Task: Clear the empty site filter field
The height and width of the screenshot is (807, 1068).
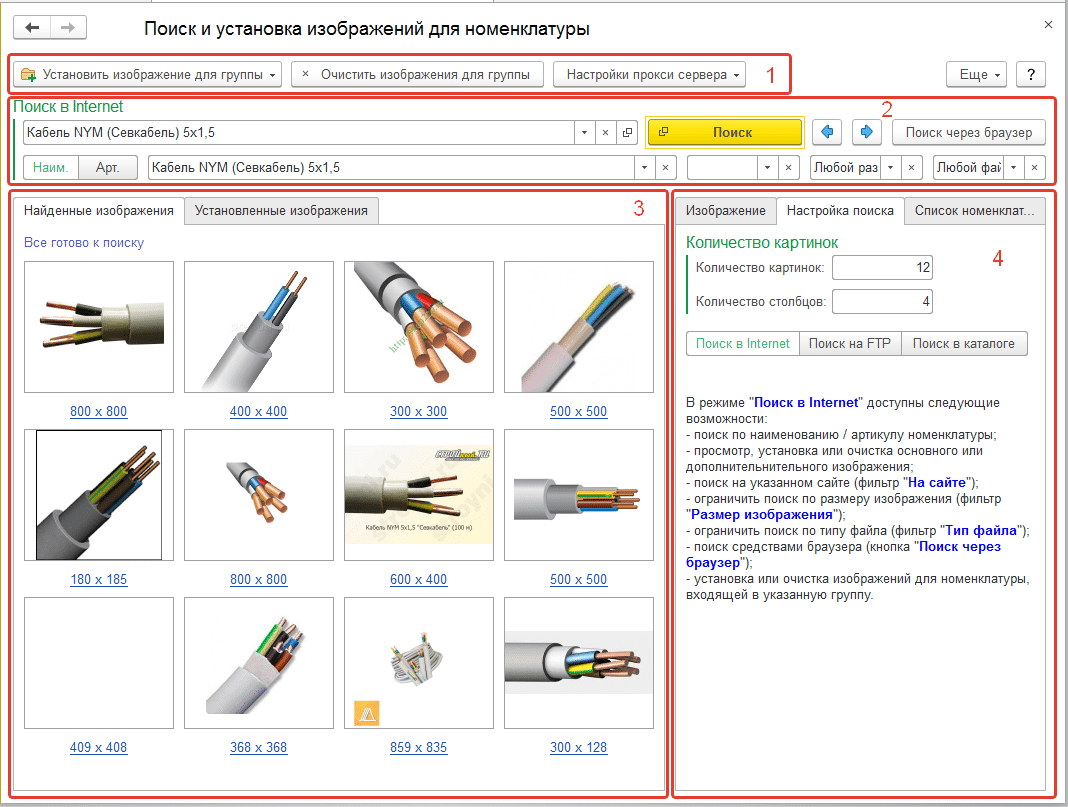Action: [x=788, y=168]
